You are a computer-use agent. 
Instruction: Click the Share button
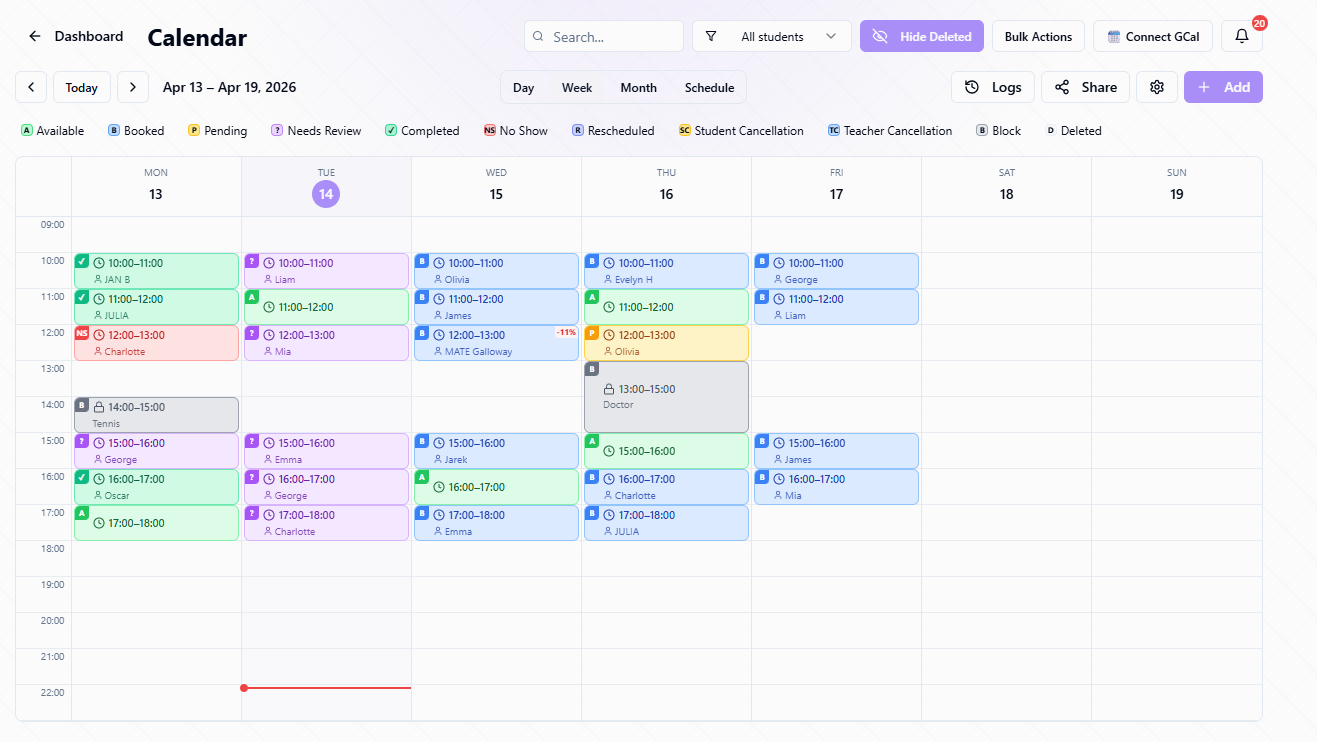pos(1086,87)
